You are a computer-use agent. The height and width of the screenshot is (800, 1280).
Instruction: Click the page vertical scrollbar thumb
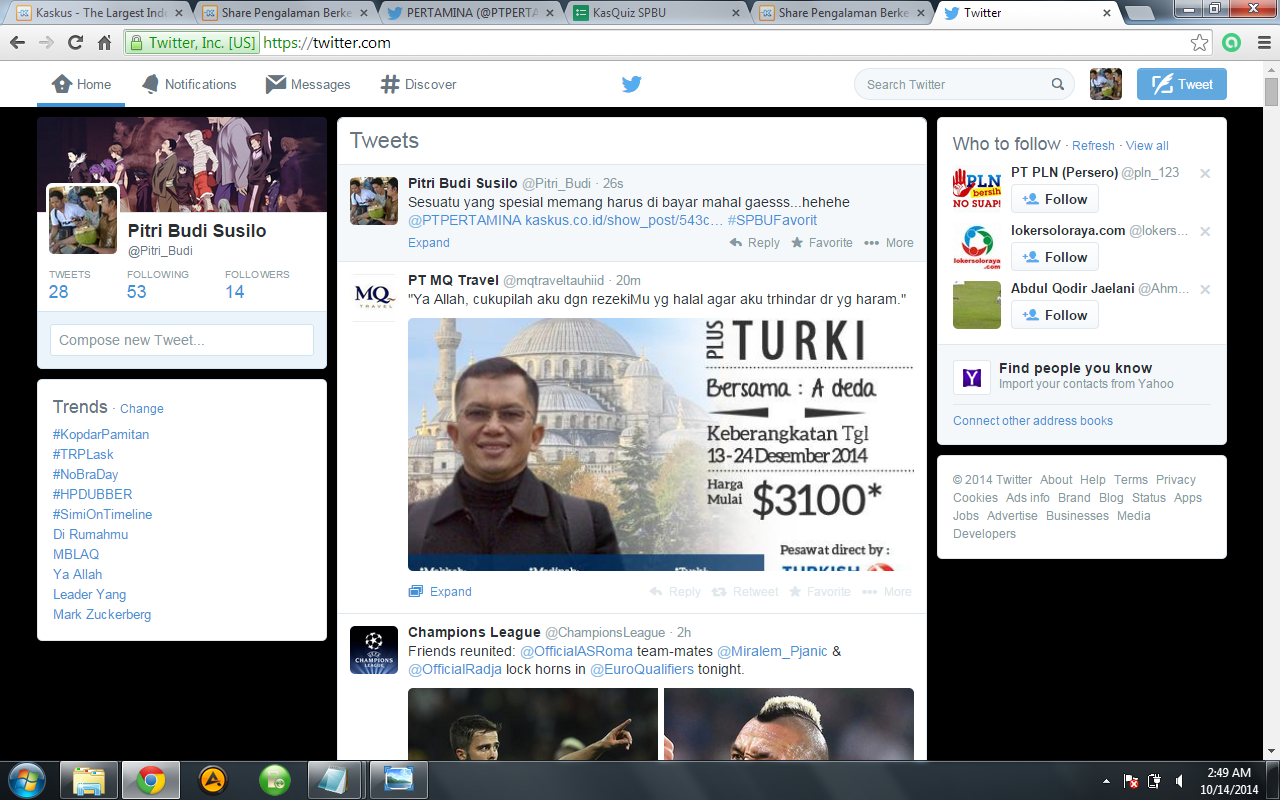[1271, 92]
